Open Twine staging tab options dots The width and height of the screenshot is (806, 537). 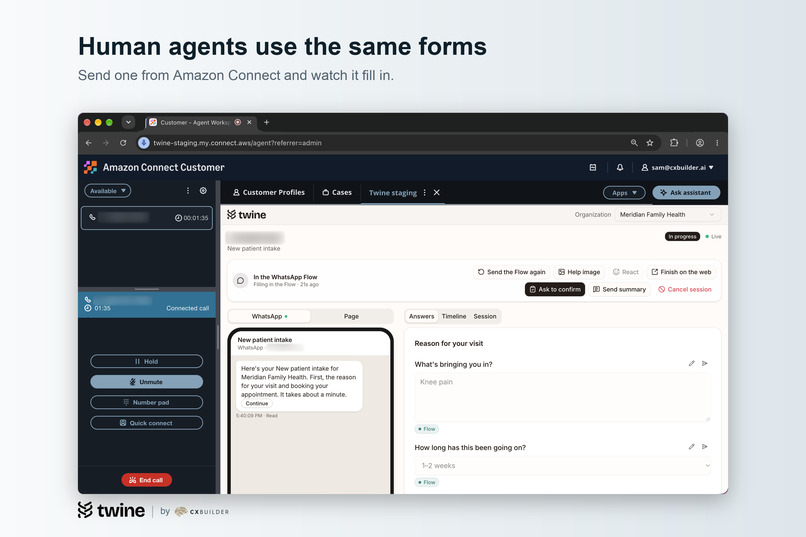click(425, 192)
